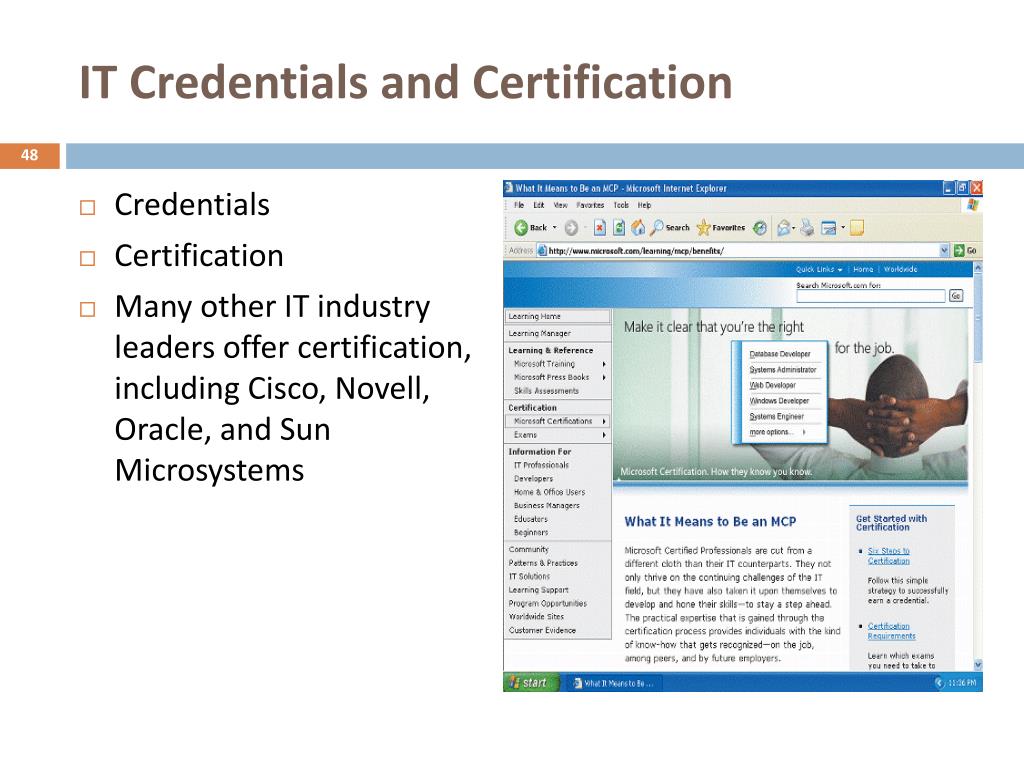
Task: Open the Six Steps to Certification link
Action: [x=888, y=556]
